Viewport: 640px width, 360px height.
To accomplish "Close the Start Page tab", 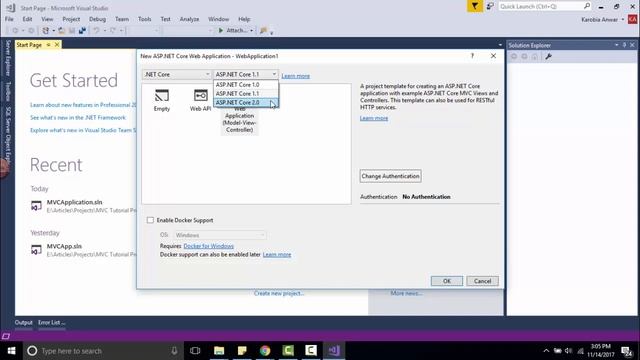I will point(57,44).
